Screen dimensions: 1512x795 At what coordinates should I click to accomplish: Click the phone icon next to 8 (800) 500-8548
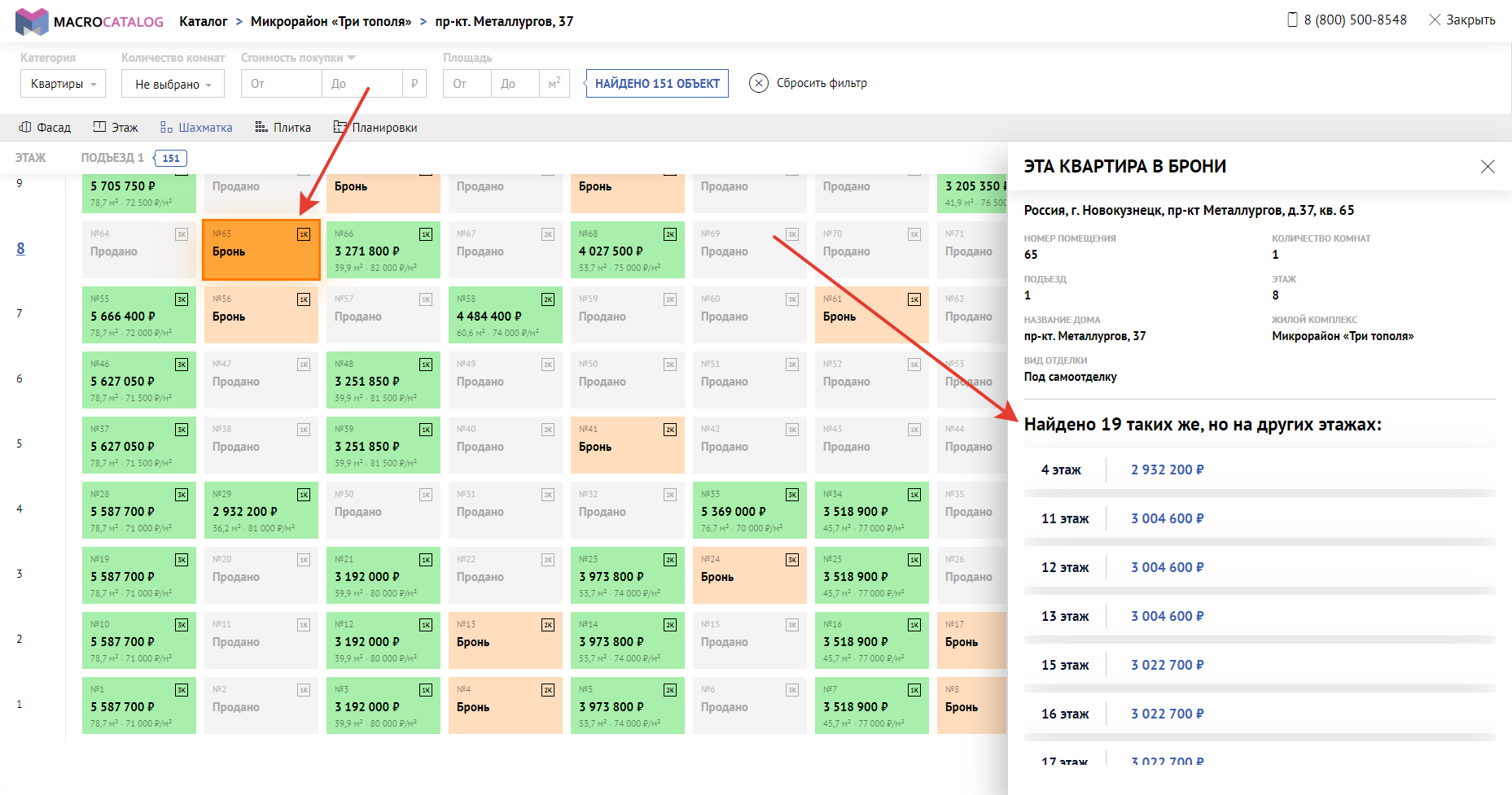(1292, 20)
